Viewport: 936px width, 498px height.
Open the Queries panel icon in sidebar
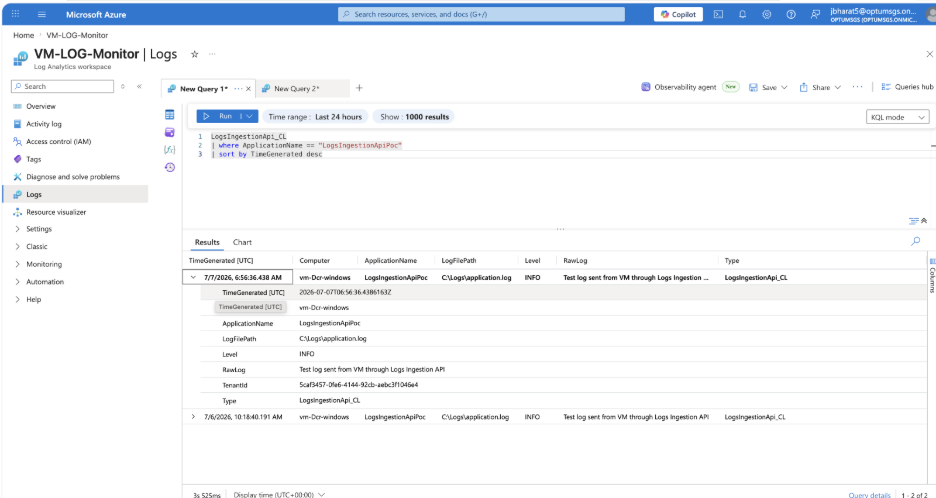point(170,132)
